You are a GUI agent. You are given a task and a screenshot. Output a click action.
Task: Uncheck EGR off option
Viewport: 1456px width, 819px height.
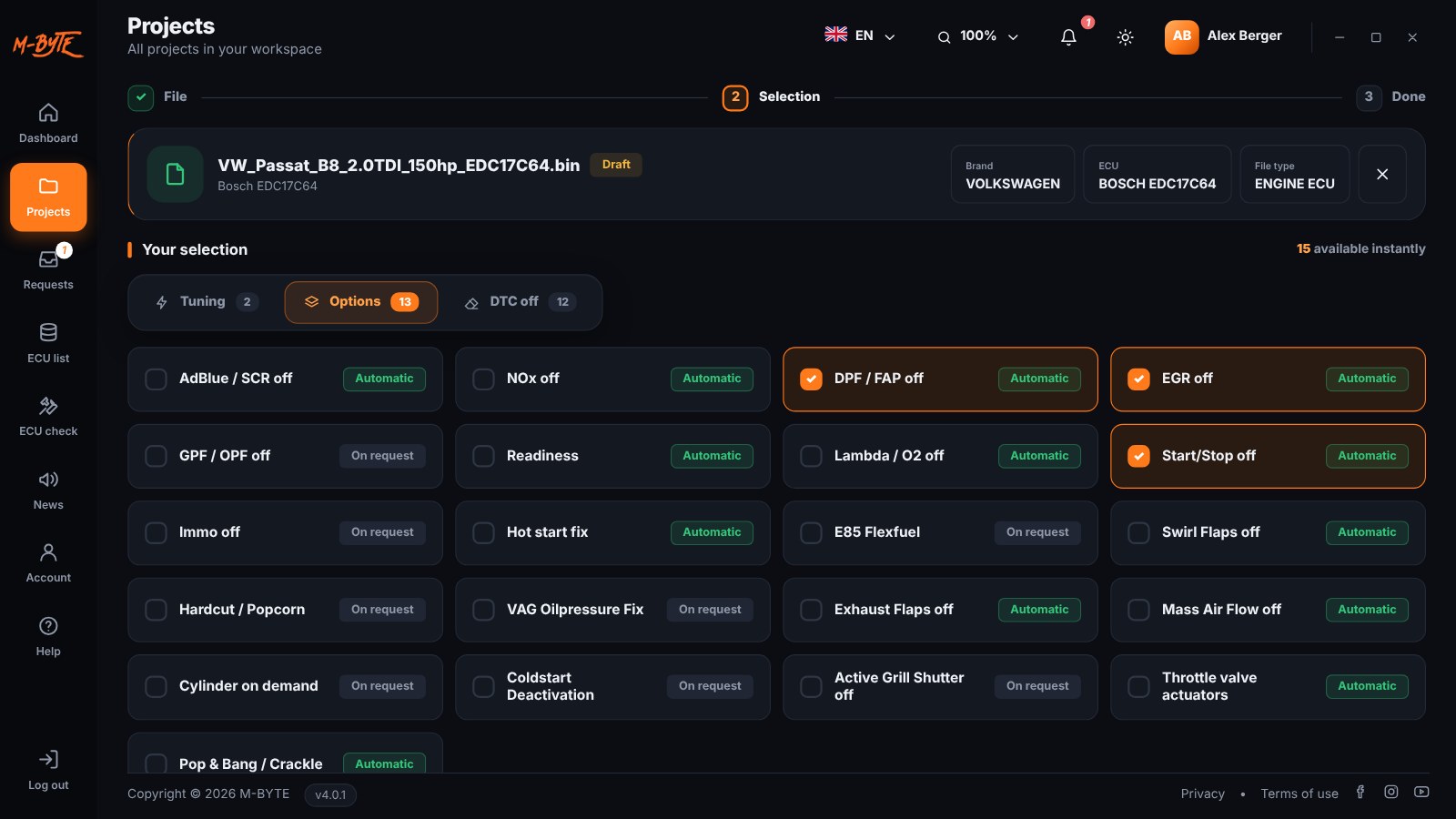coord(1139,379)
